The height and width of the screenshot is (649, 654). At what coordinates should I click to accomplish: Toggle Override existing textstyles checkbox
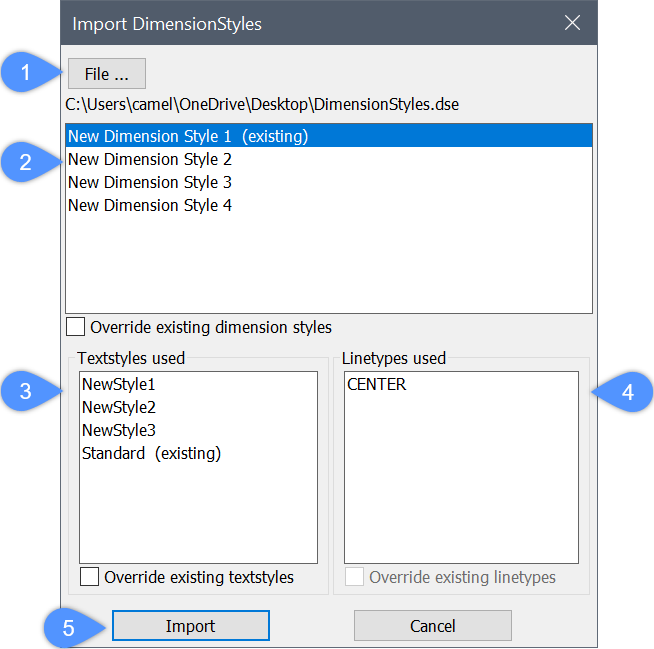click(90, 577)
